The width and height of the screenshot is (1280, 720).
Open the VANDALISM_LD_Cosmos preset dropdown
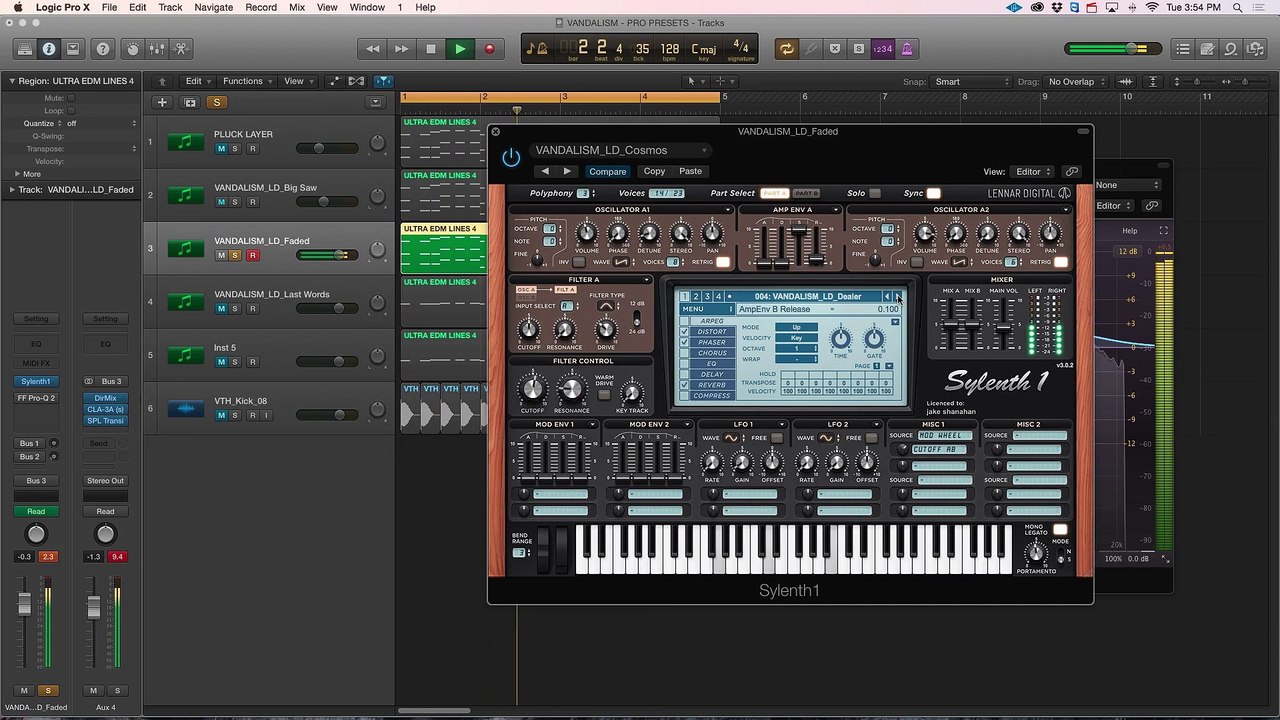point(621,150)
